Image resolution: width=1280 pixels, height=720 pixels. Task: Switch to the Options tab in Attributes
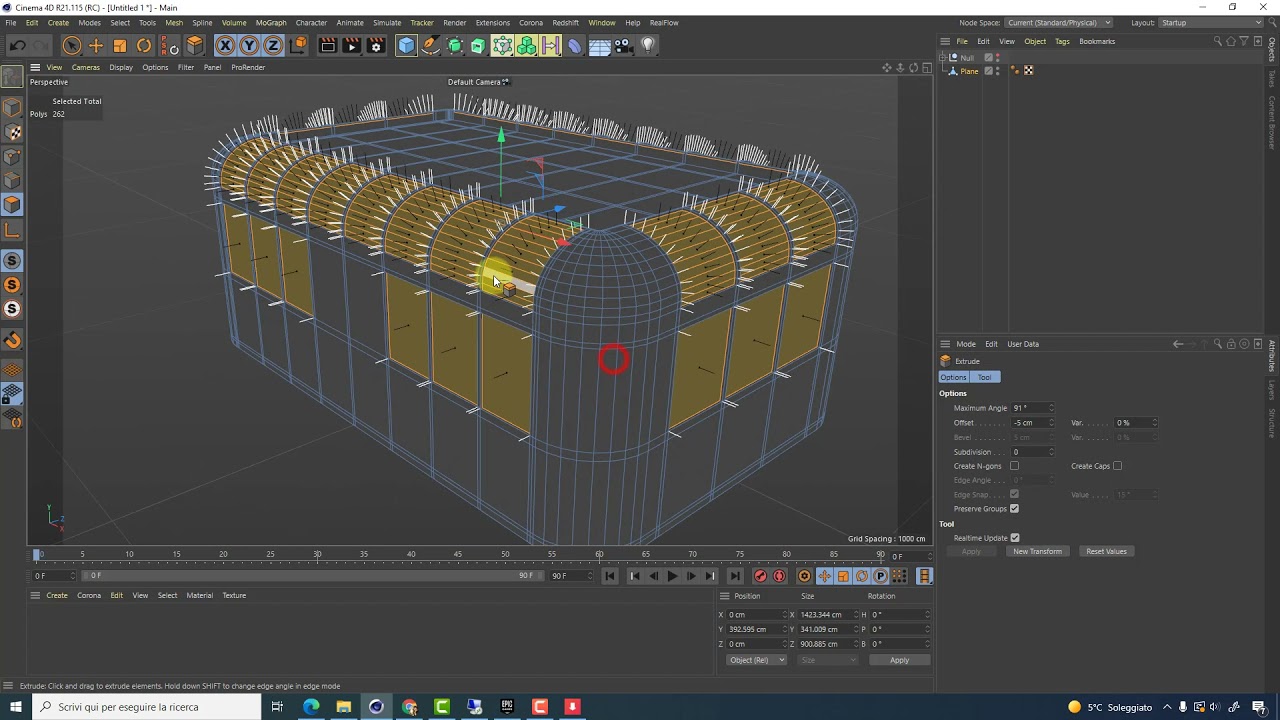coord(953,377)
